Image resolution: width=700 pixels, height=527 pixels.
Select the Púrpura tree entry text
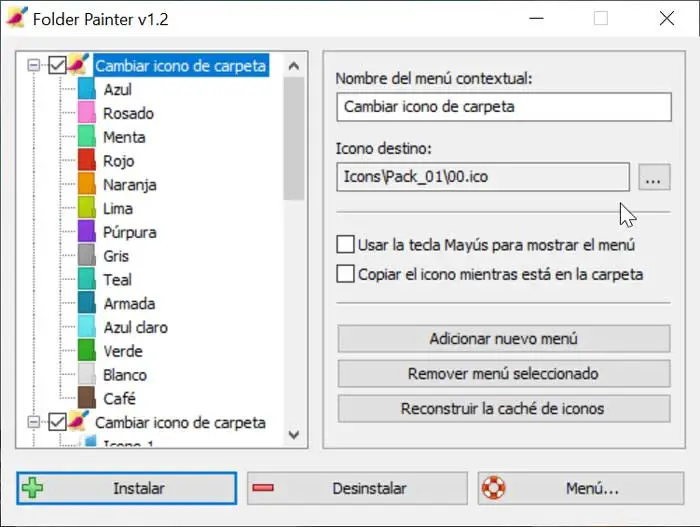(x=130, y=232)
